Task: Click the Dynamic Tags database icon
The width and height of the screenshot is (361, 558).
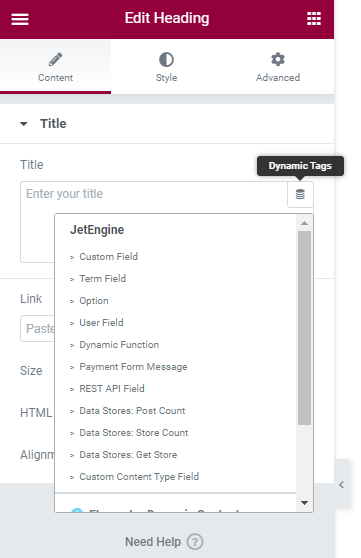Action: pyautogui.click(x=300, y=194)
